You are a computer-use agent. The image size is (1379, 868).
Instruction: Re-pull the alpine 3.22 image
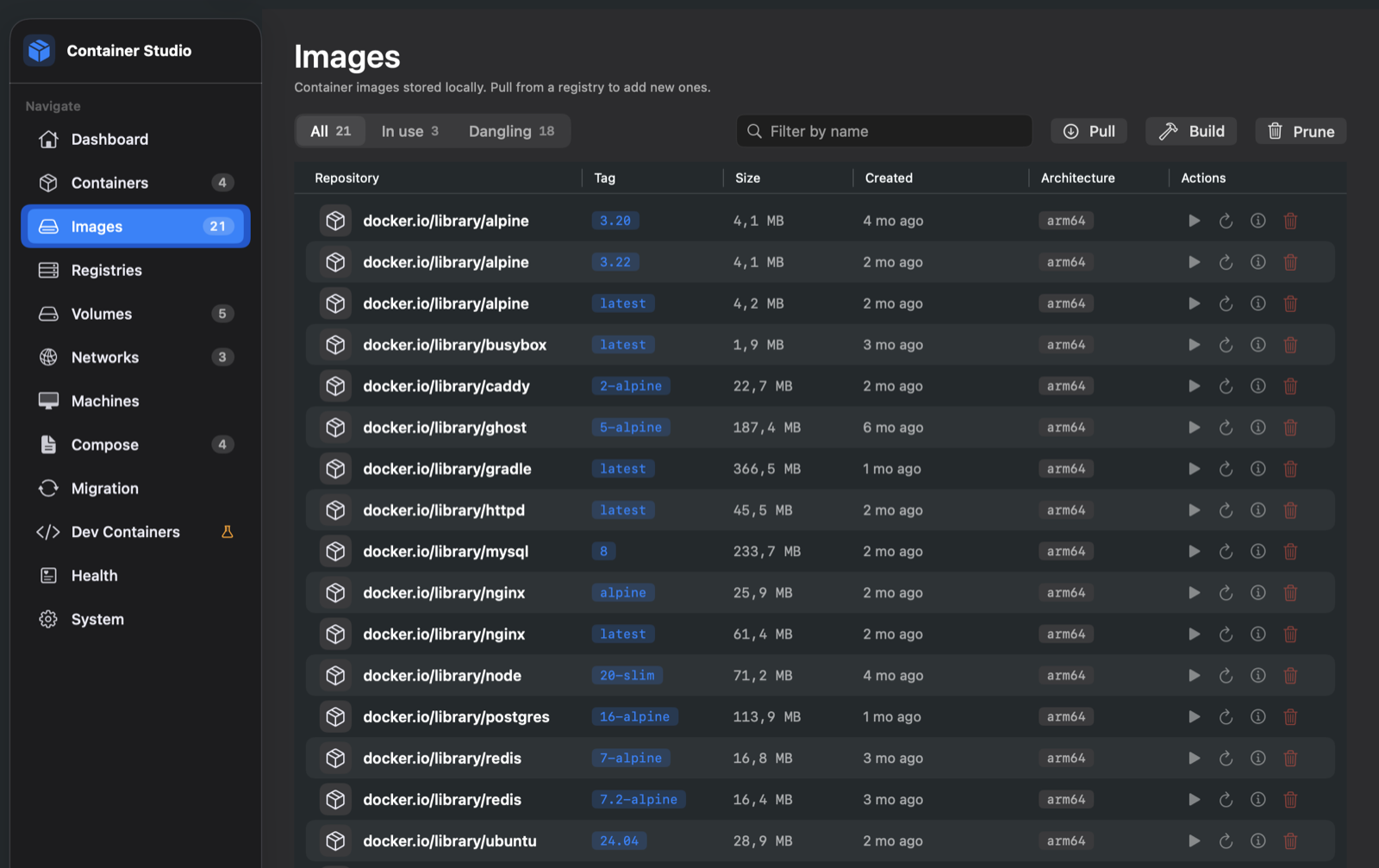(x=1226, y=262)
